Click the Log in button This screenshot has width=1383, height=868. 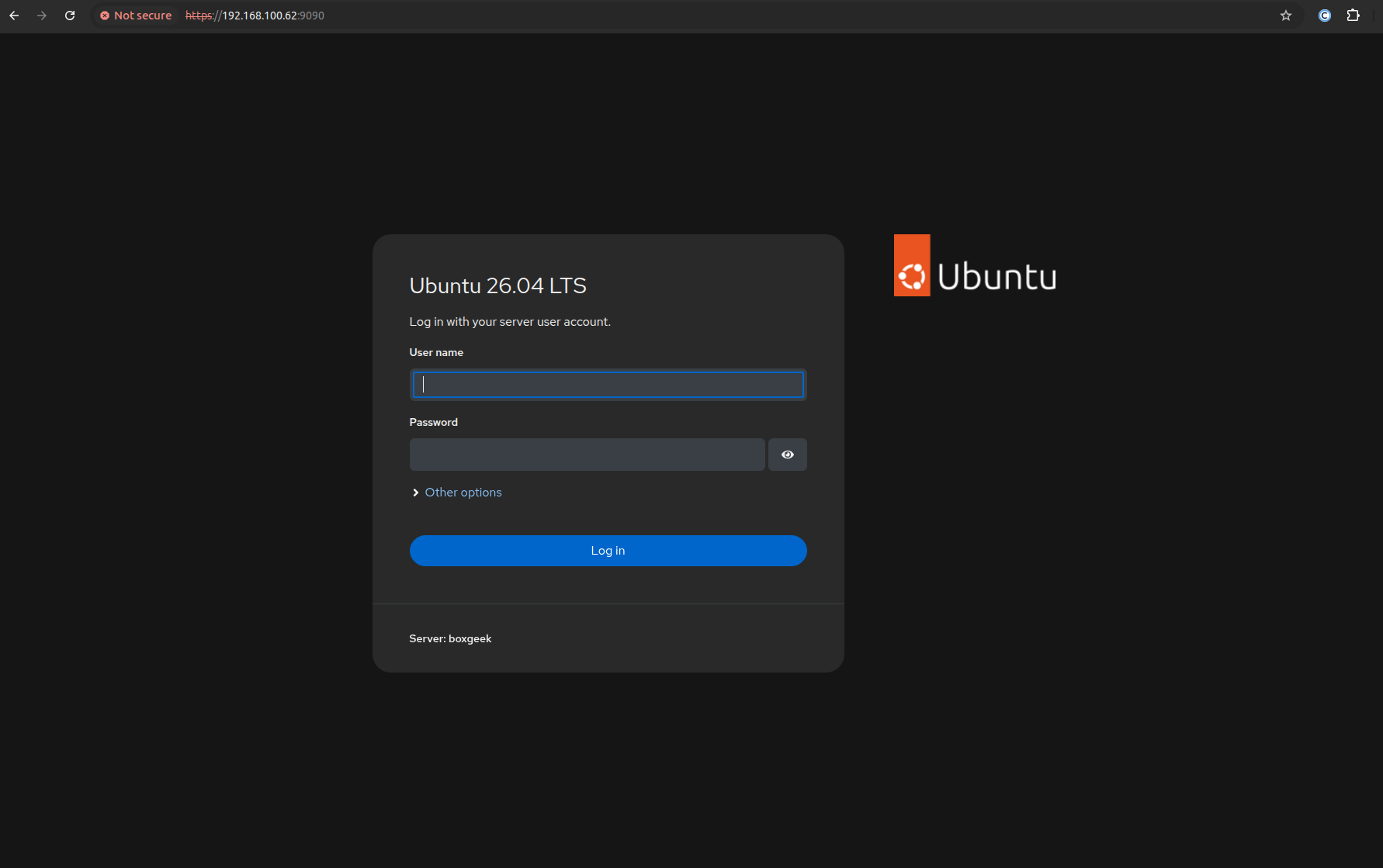pyautogui.click(x=608, y=551)
